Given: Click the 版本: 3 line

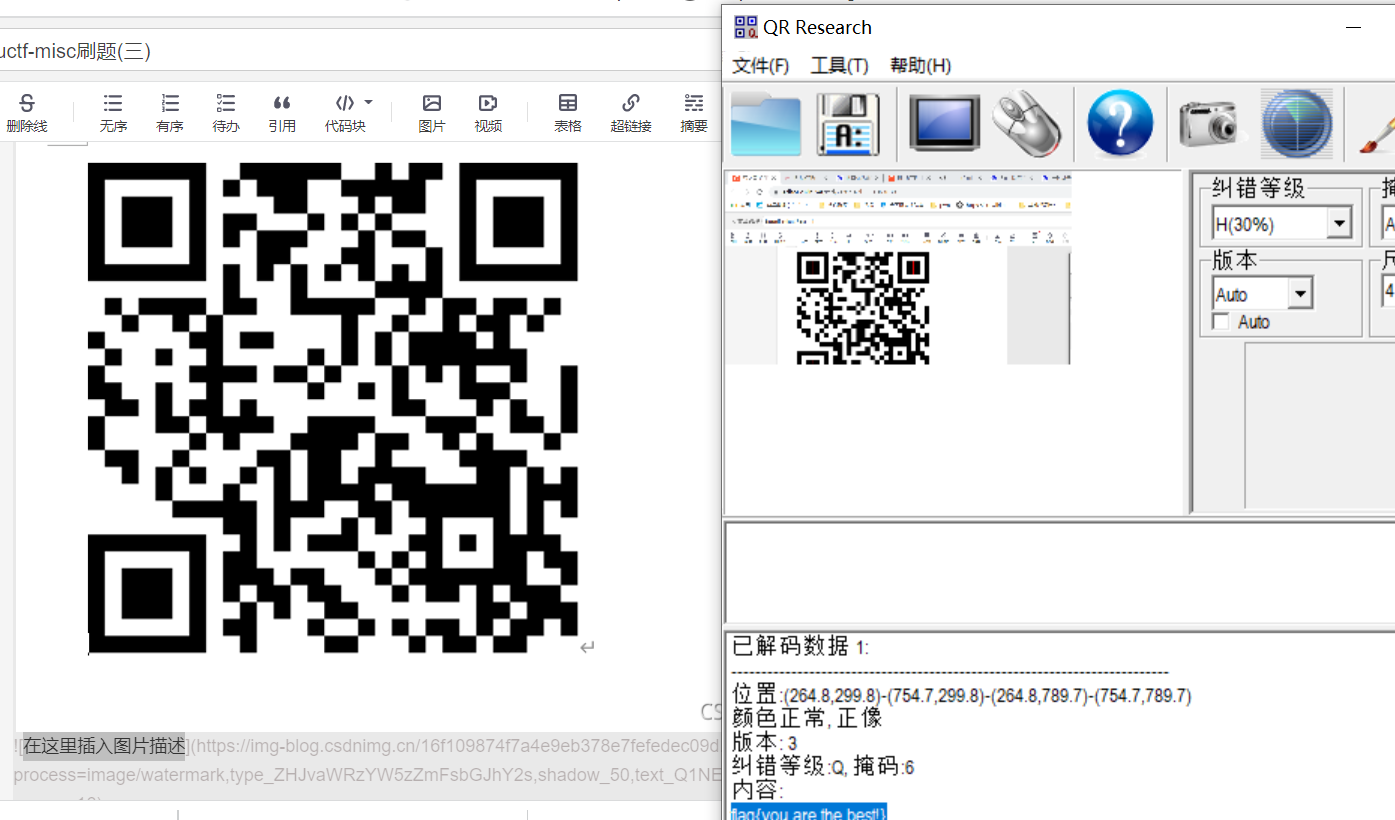Looking at the screenshot, I should (x=765, y=742).
